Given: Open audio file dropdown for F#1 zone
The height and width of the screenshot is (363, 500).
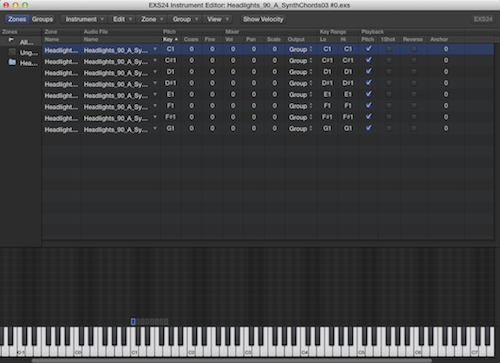Looking at the screenshot, I should pyautogui.click(x=155, y=117).
